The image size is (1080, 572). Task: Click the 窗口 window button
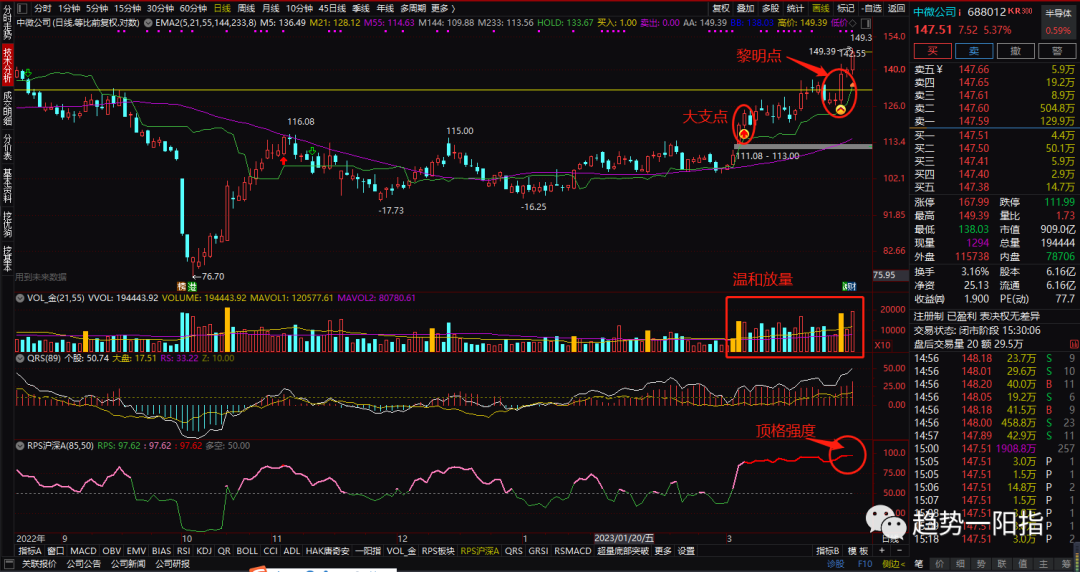(x=56, y=551)
